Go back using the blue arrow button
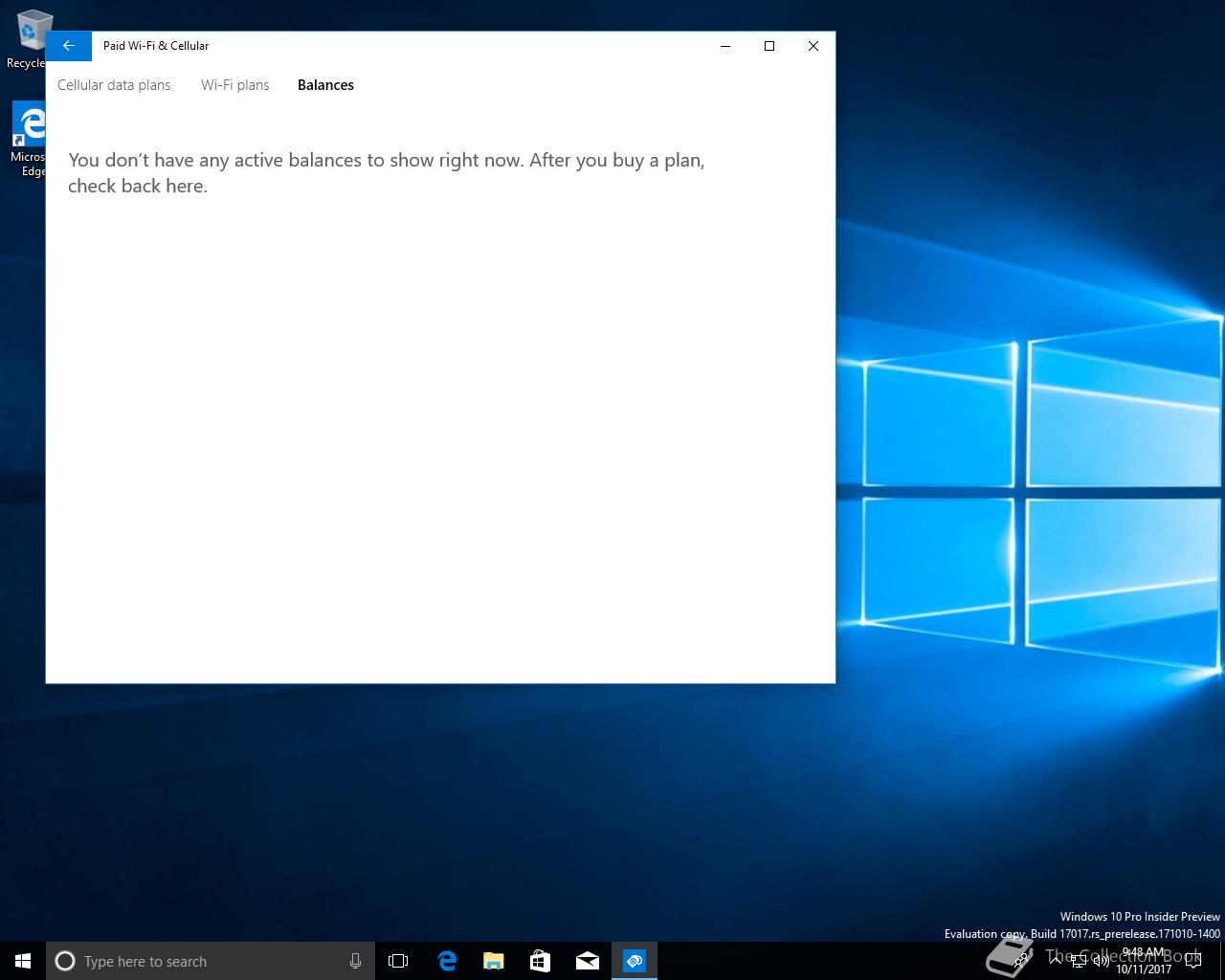Viewport: 1225px width, 980px height. click(69, 46)
